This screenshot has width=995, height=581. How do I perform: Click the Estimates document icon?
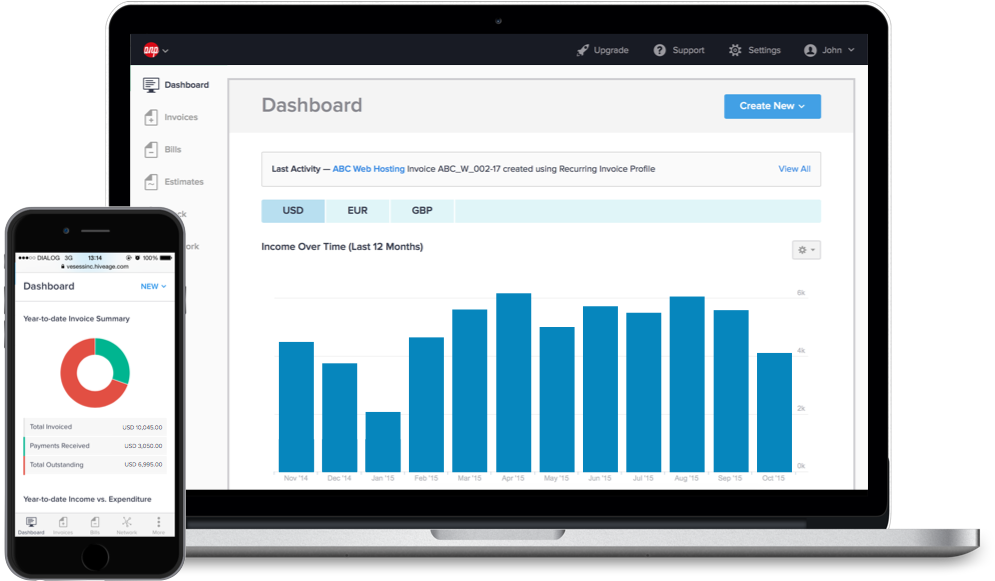151,182
